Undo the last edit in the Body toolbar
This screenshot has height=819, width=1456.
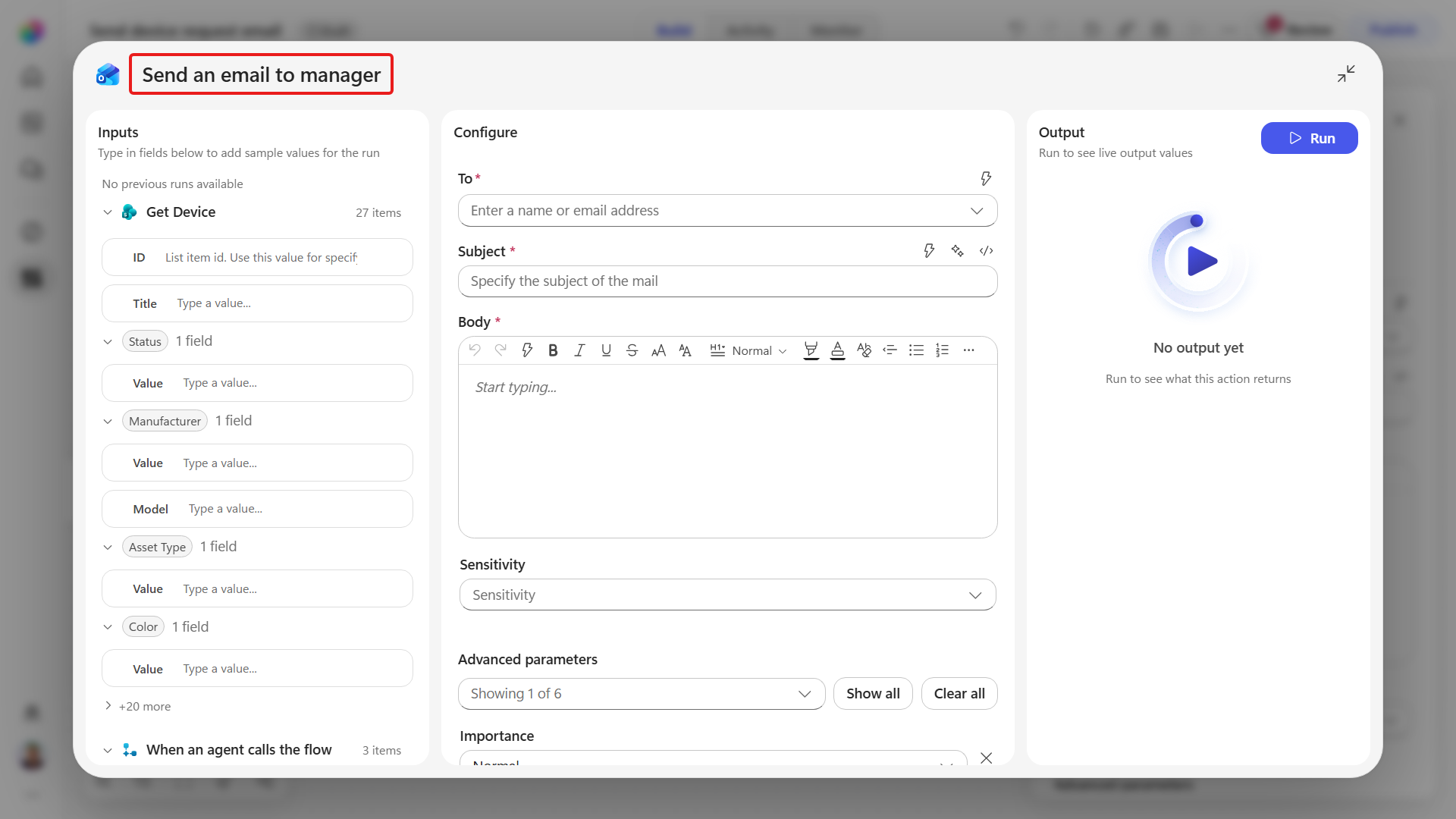[475, 350]
